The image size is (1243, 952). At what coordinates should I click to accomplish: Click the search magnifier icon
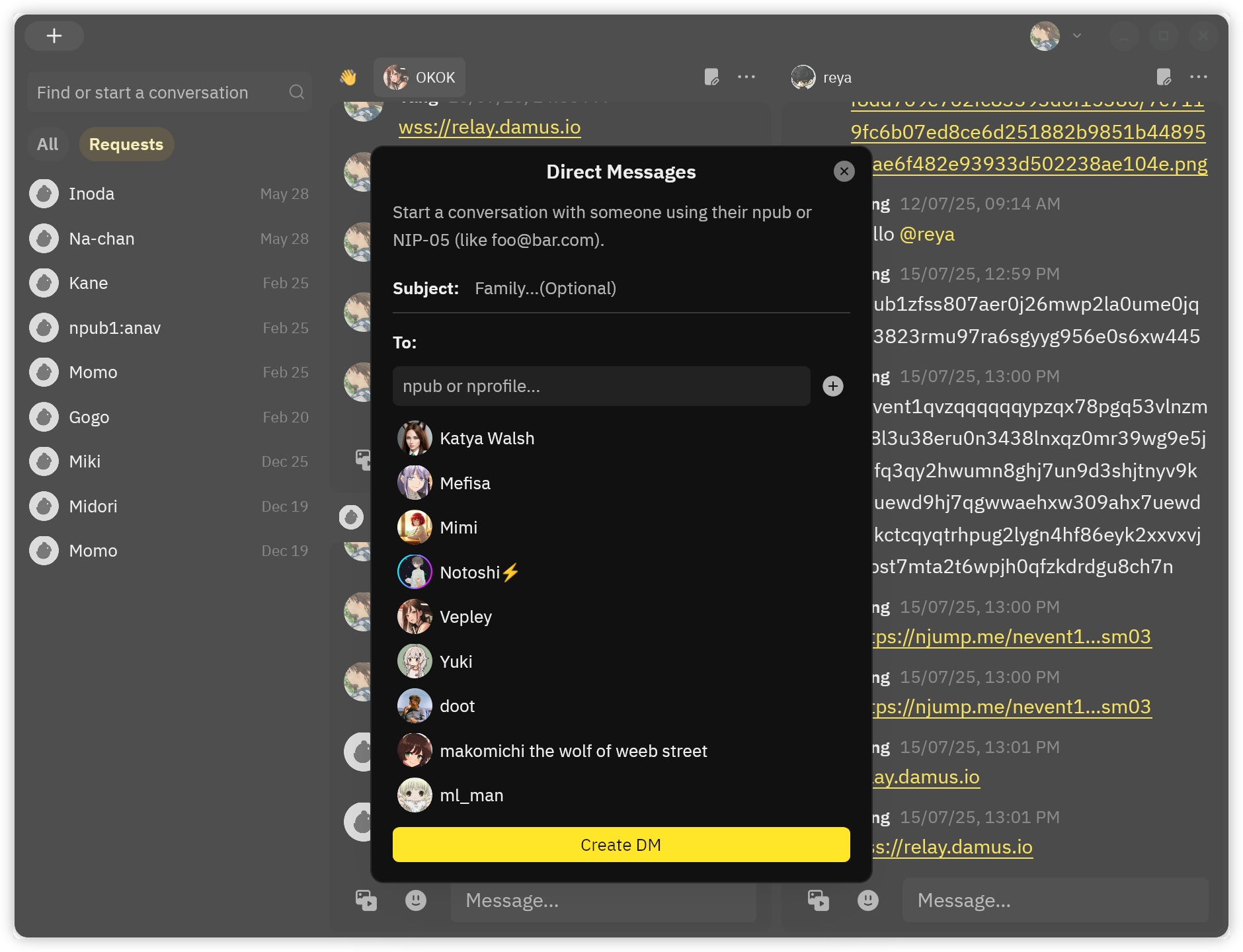coord(296,93)
